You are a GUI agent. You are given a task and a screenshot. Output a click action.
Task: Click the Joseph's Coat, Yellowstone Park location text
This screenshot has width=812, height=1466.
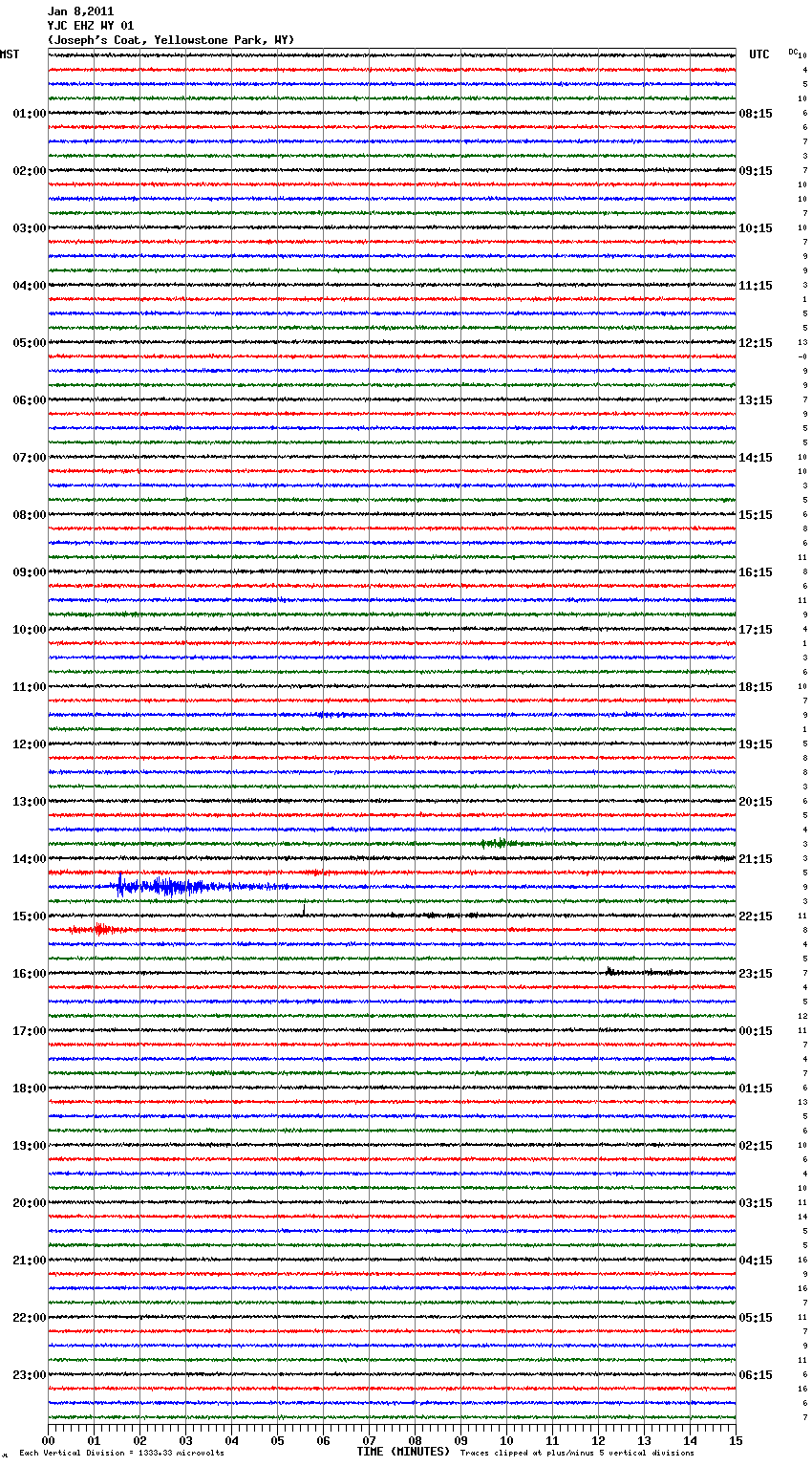[x=170, y=40]
